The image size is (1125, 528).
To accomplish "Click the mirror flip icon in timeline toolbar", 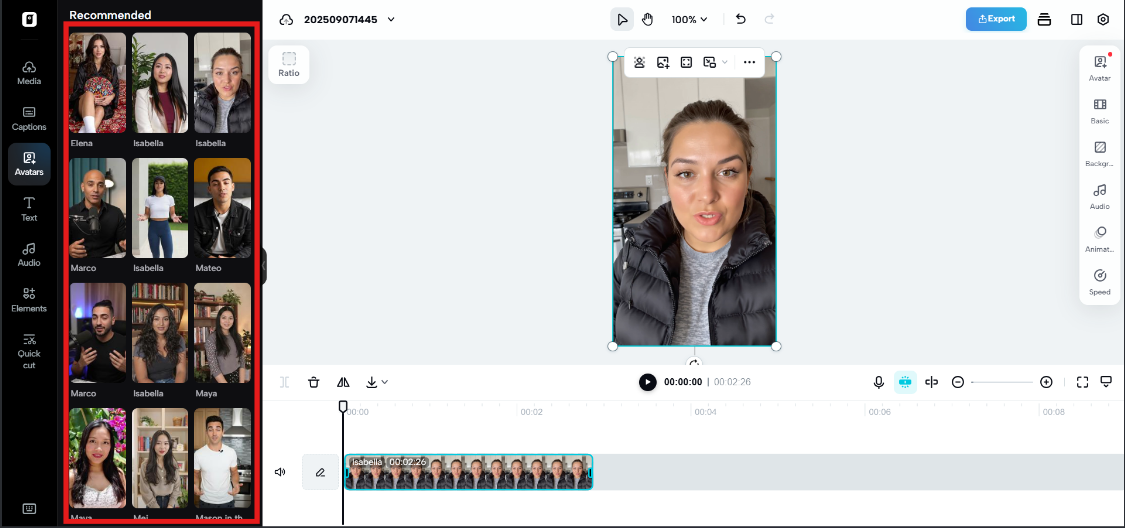I will click(343, 382).
